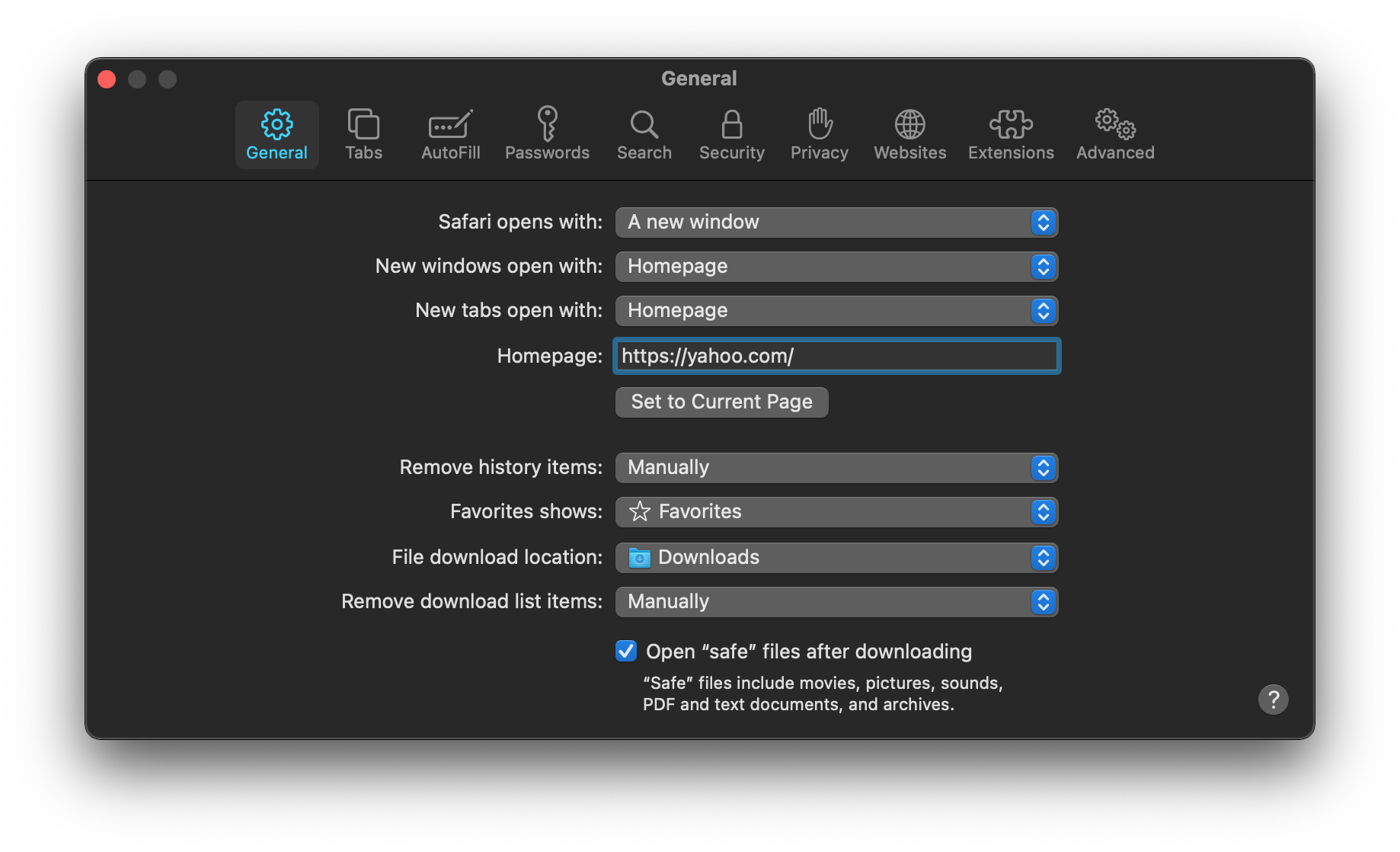Click the 'New tabs open with:' label text
The image size is (1400, 852).
509,310
